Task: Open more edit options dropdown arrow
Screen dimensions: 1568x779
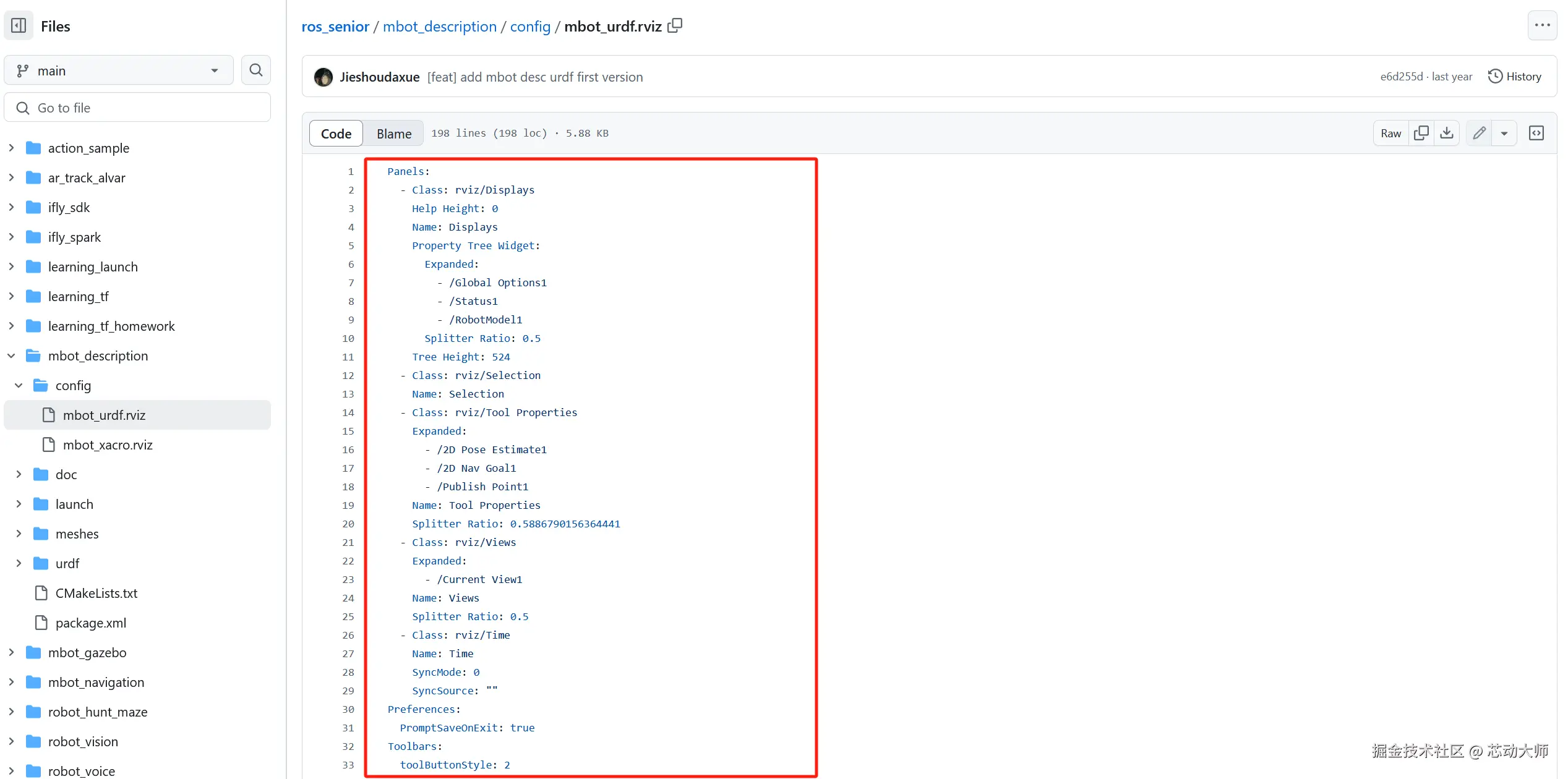Action: point(1504,134)
